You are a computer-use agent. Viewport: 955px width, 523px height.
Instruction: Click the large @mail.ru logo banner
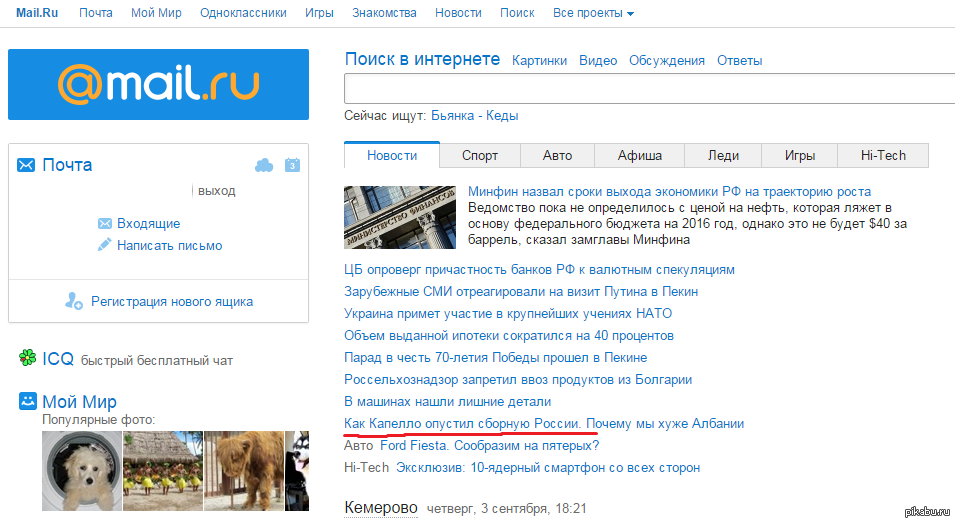coord(158,85)
